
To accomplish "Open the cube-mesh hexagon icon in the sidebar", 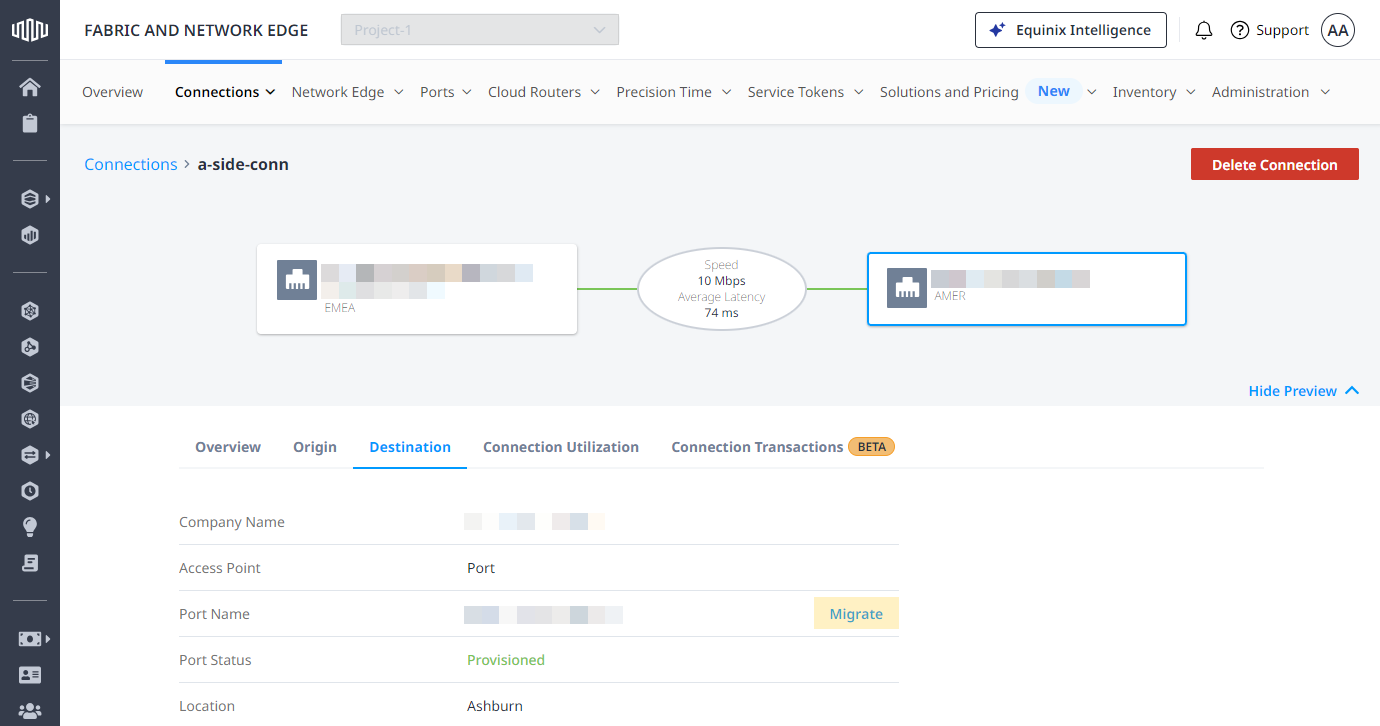I will coord(30,311).
